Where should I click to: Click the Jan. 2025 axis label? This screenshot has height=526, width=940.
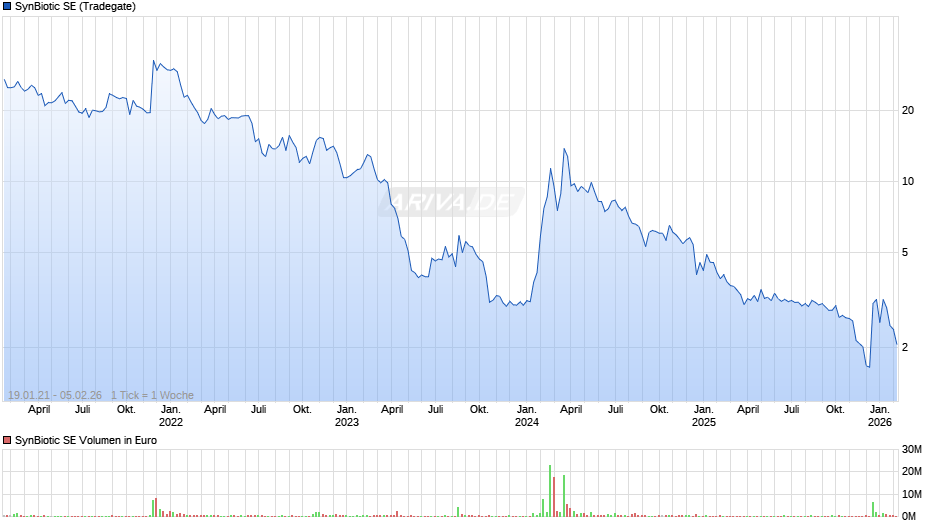tap(704, 416)
